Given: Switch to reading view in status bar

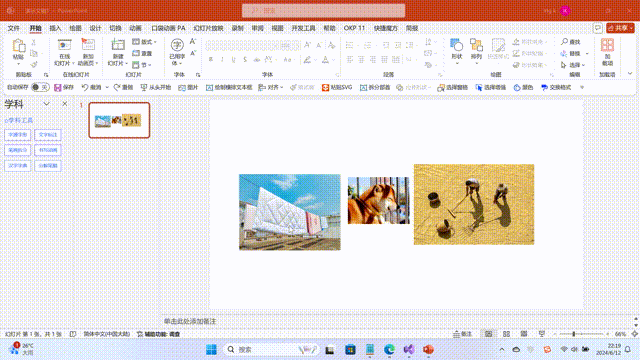Looking at the screenshot, I should tap(524, 334).
